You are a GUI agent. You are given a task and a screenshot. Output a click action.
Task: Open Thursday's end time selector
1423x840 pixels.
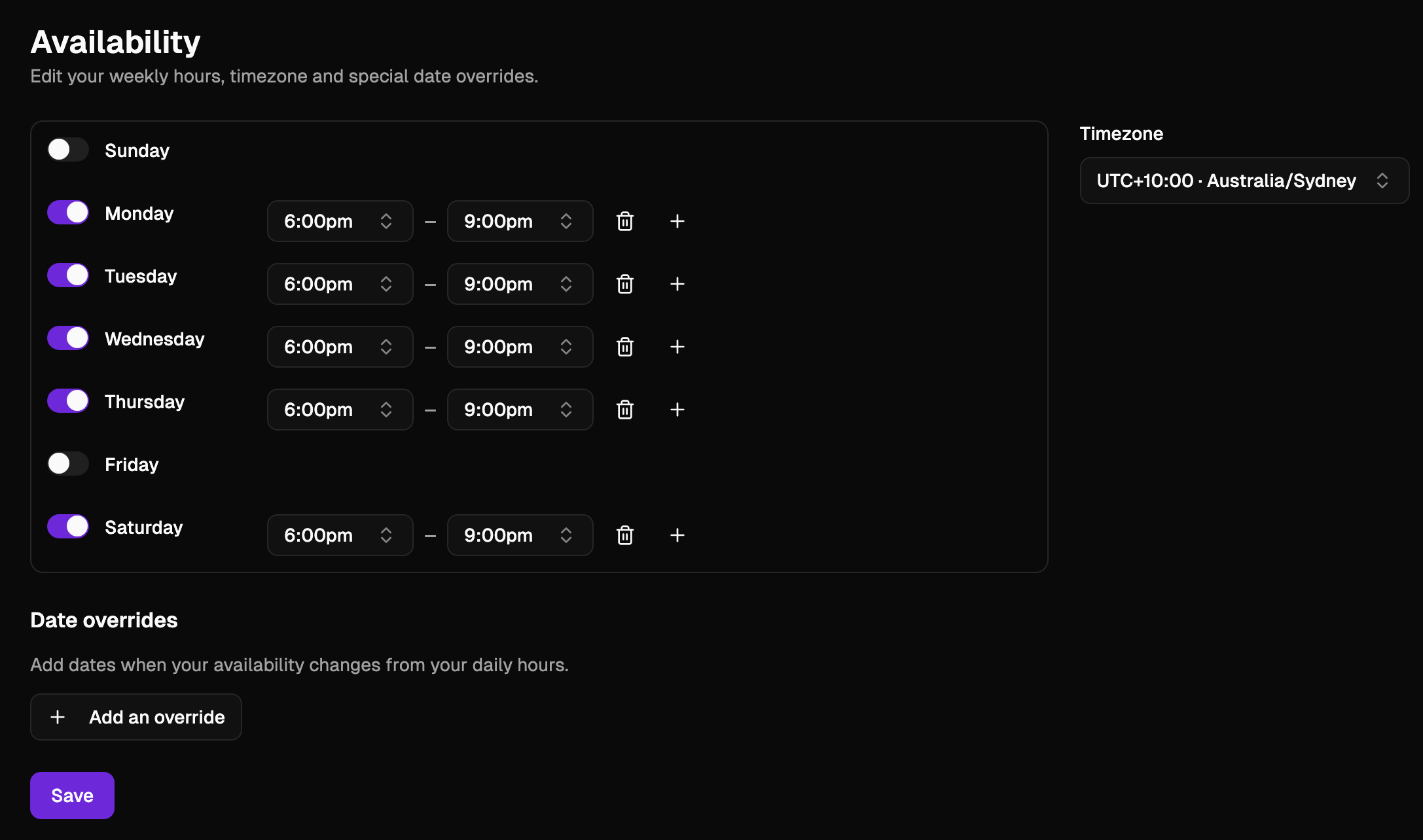(x=520, y=410)
